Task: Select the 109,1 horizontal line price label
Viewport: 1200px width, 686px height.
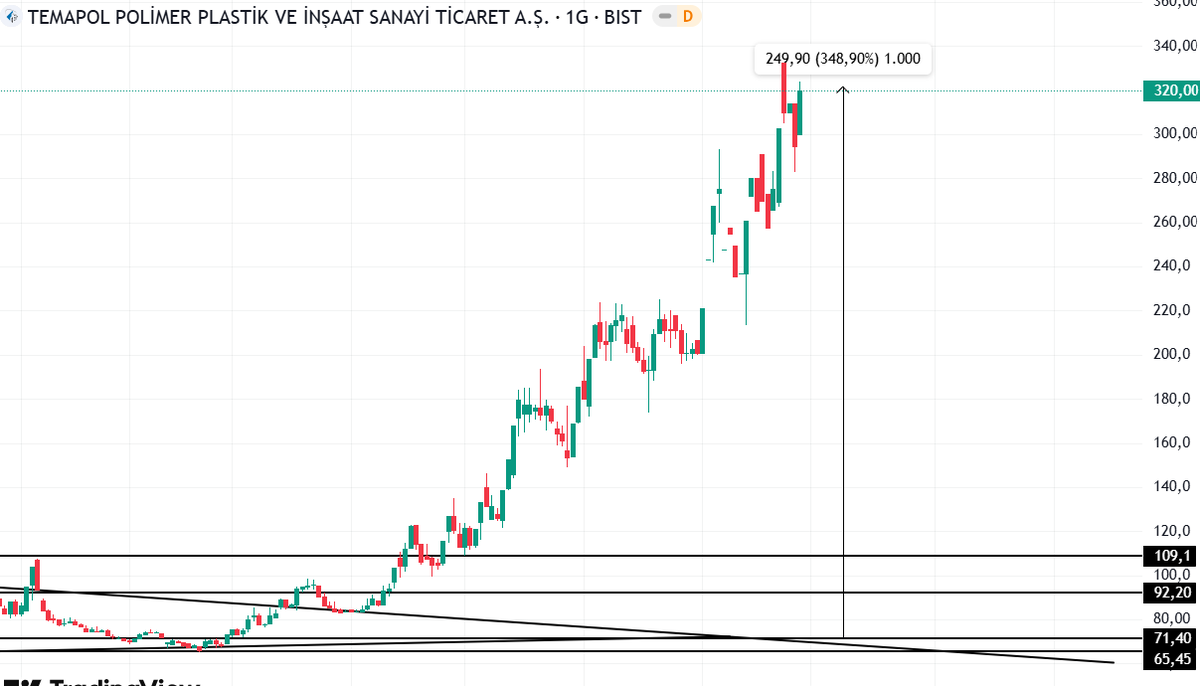Action: pos(1170,555)
